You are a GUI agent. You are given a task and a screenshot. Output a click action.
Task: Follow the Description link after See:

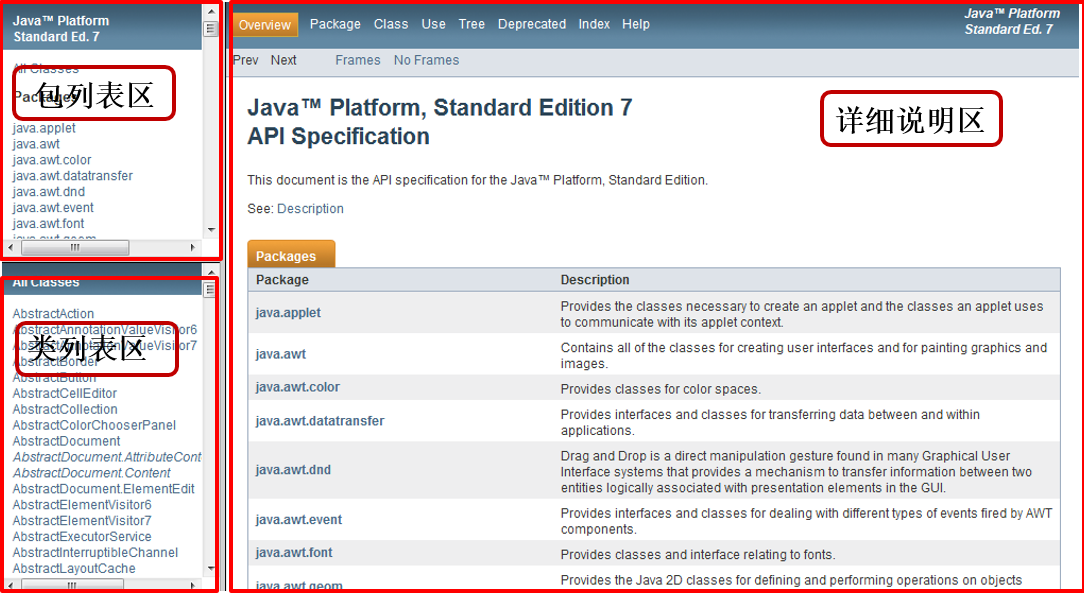tap(310, 209)
